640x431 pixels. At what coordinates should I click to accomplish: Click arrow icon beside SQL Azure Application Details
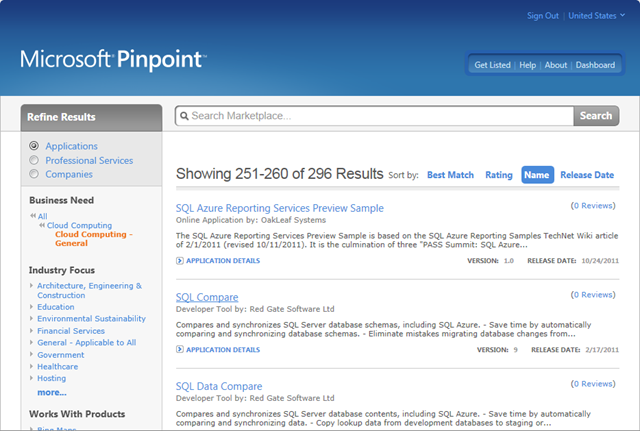[x=180, y=261]
